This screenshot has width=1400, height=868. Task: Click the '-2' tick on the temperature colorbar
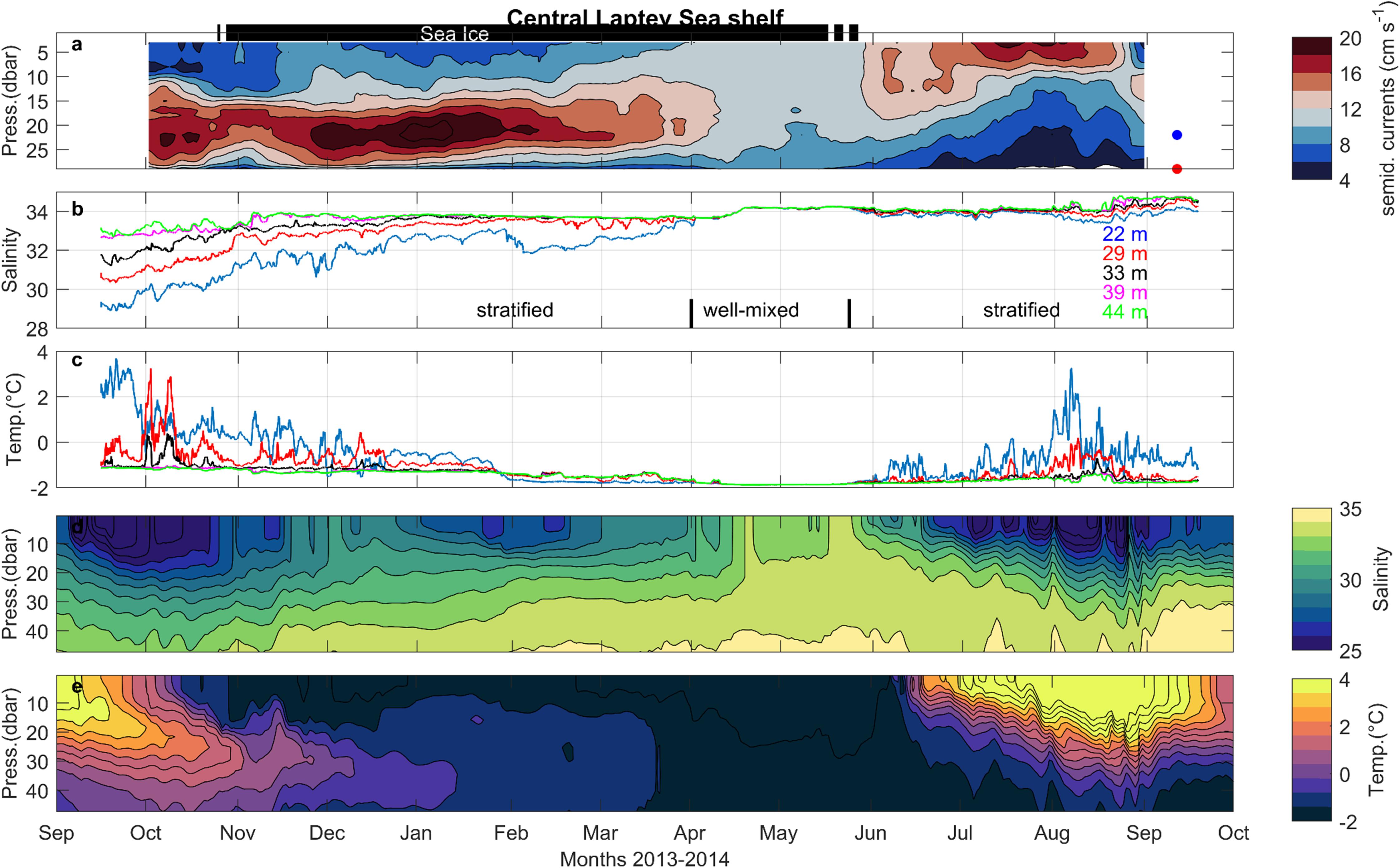click(x=1348, y=822)
